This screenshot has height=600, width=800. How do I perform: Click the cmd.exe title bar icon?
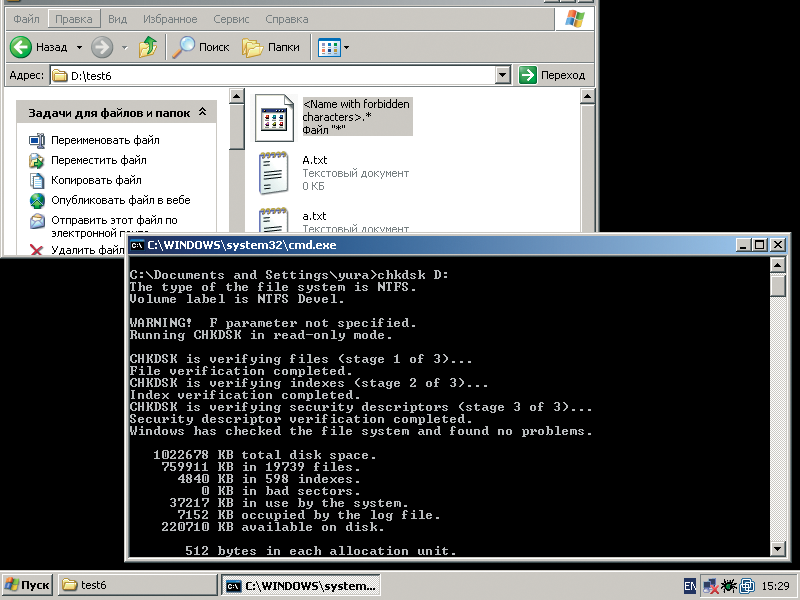coord(137,245)
